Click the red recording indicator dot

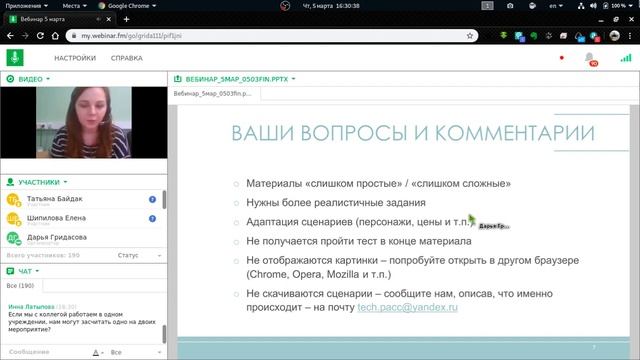tap(562, 58)
